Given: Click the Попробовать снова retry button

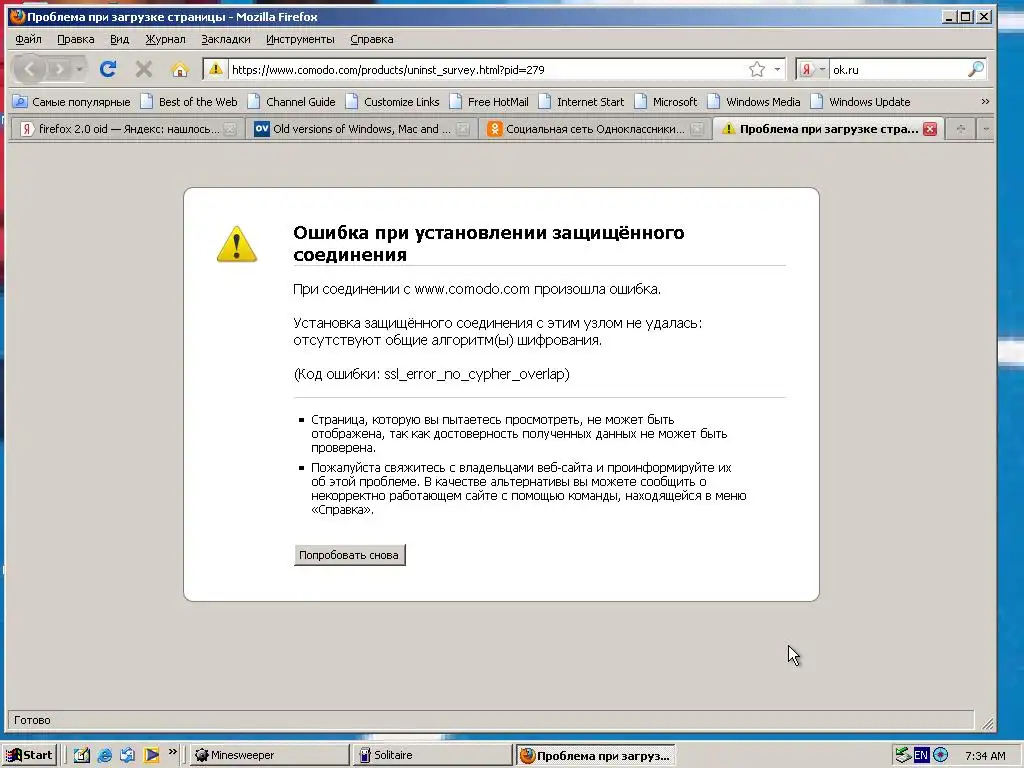Looking at the screenshot, I should (349, 555).
